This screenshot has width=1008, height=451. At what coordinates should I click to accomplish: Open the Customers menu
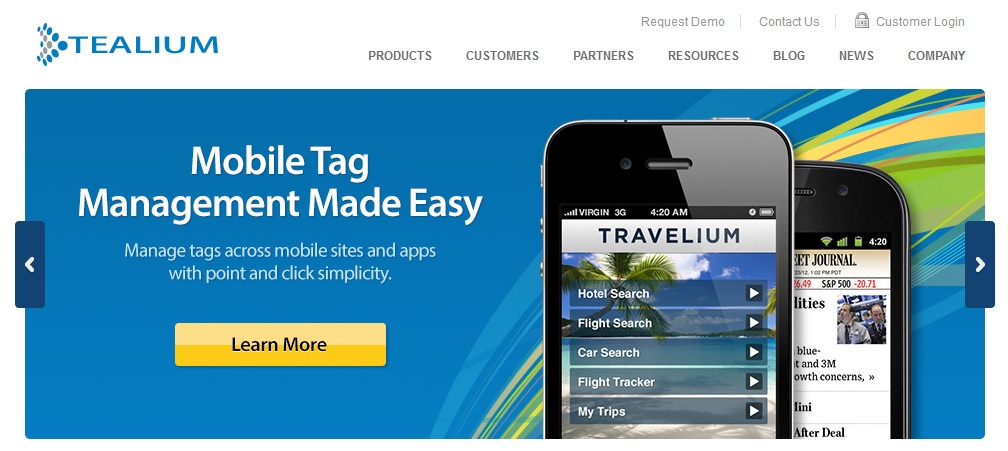pyautogui.click(x=502, y=56)
